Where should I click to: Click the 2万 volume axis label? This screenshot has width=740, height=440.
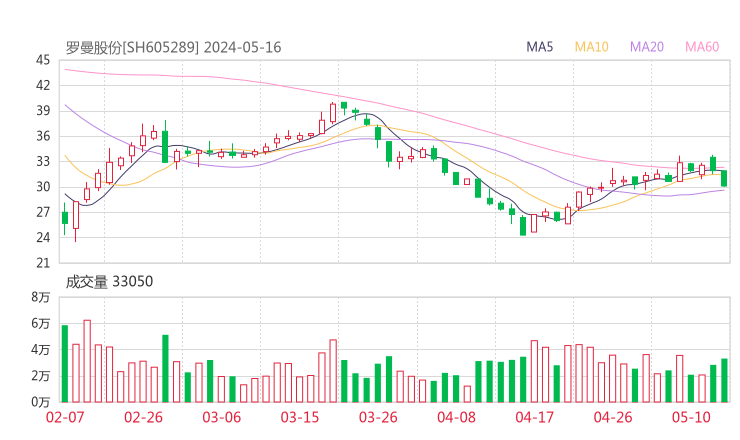coord(41,376)
